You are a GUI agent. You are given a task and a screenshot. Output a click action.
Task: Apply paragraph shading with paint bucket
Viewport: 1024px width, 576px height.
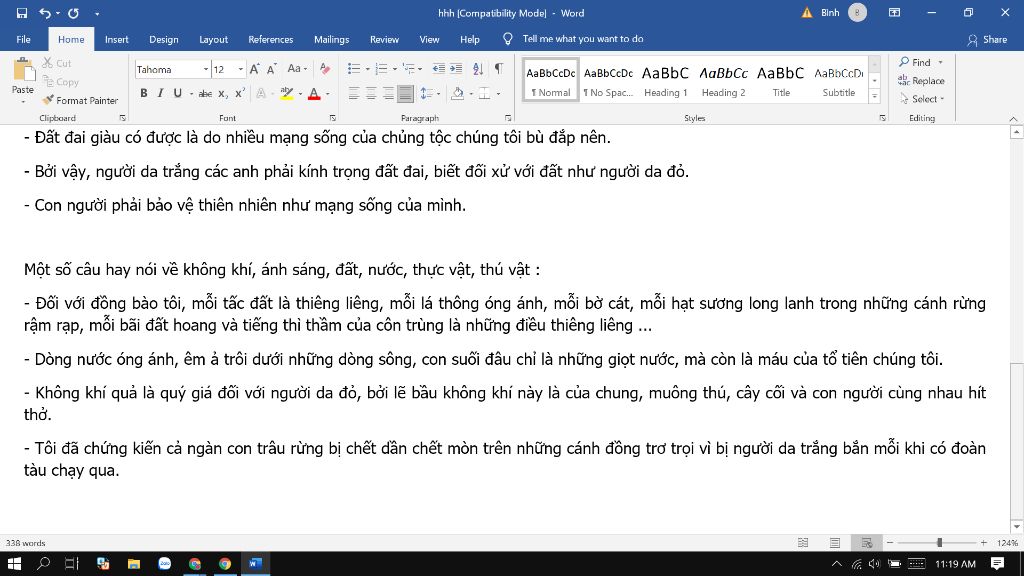coord(457,94)
